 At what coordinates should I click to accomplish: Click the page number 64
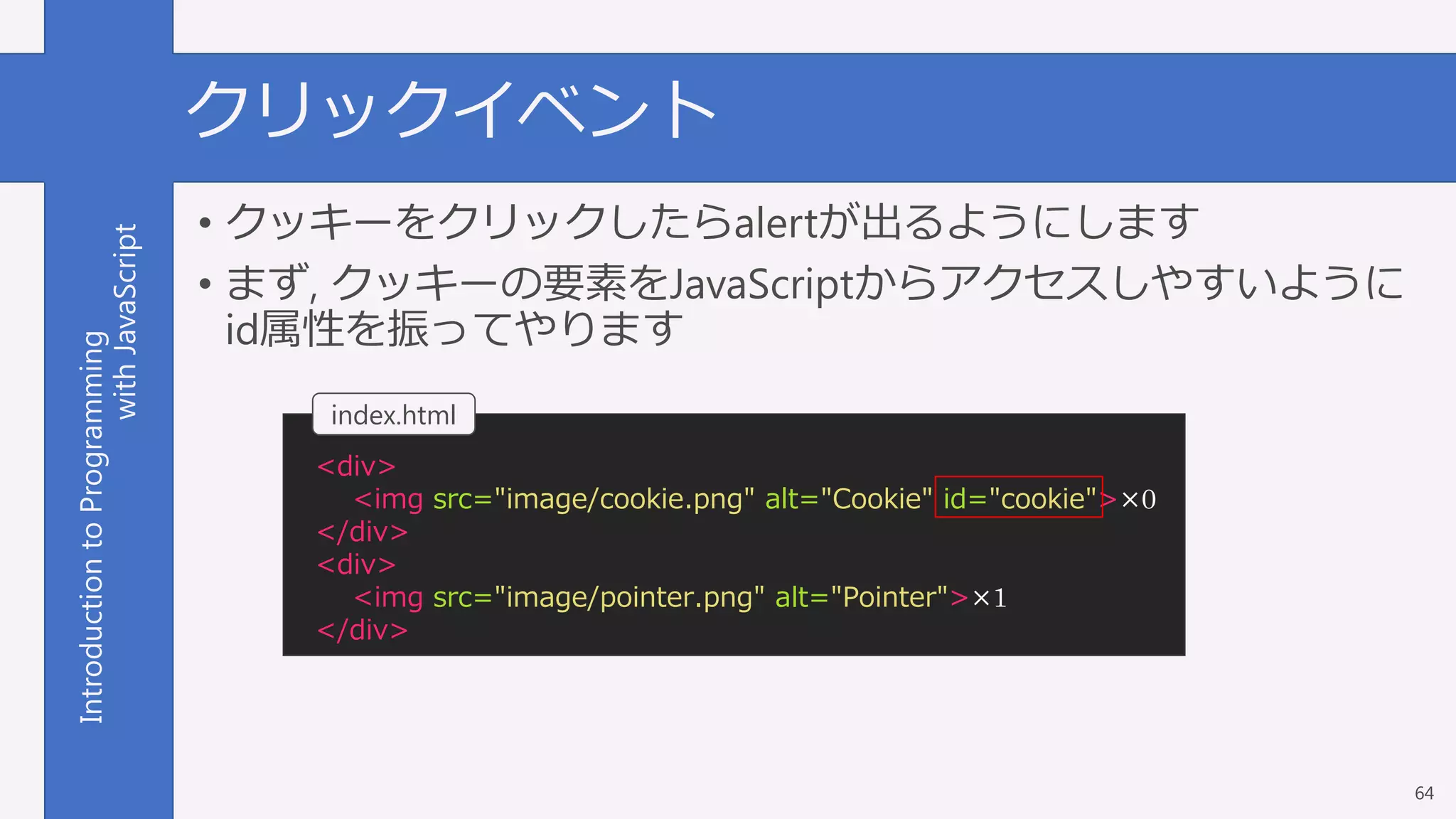[1424, 793]
